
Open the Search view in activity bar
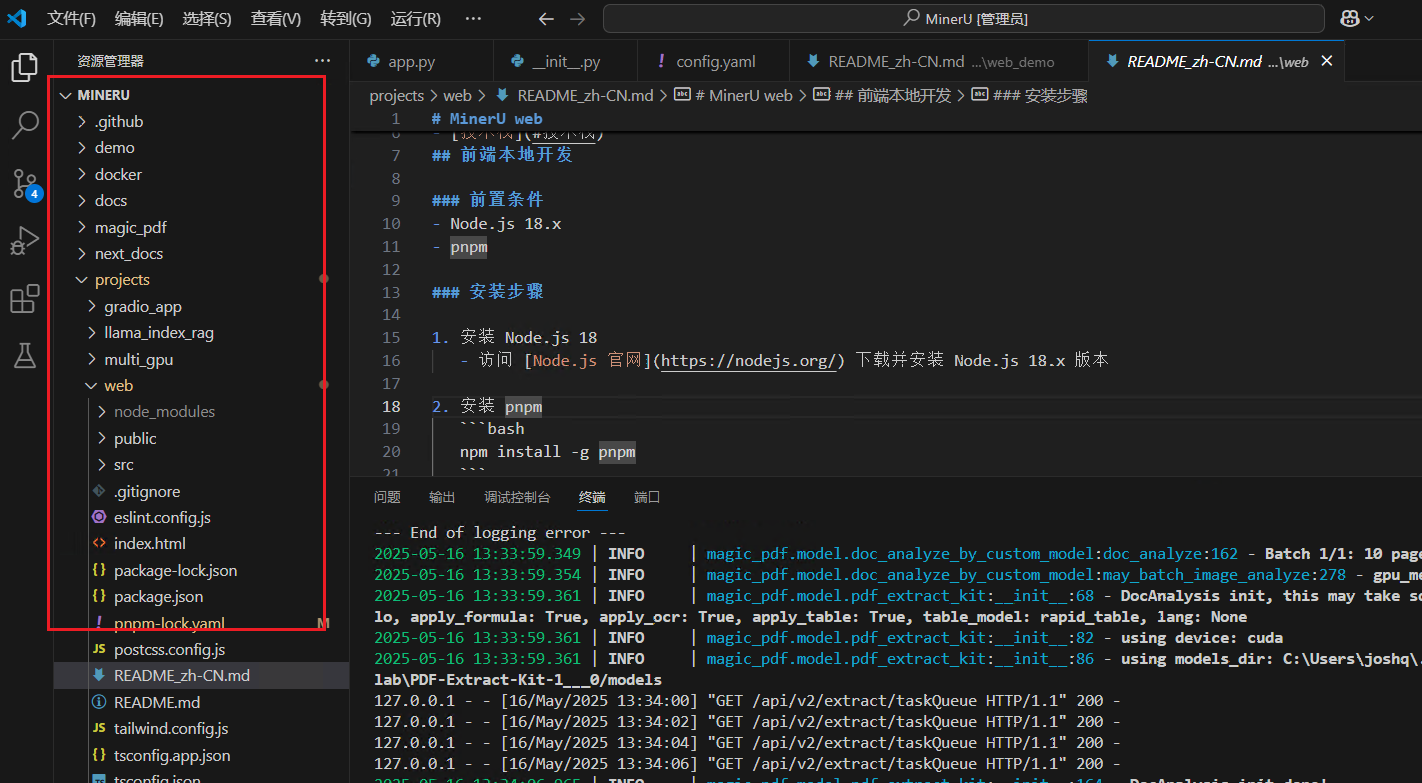(x=24, y=125)
